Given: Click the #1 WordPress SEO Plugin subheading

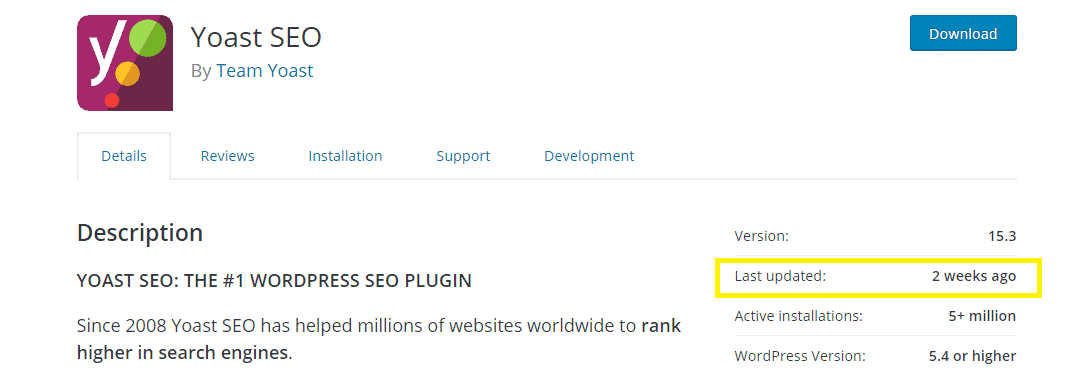Looking at the screenshot, I should tap(274, 281).
